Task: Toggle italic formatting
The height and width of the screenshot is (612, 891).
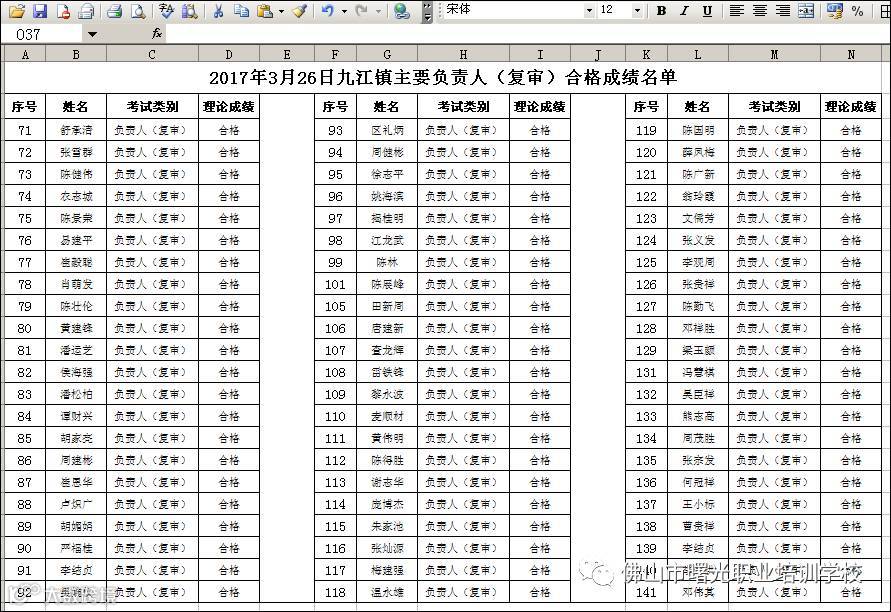Action: (x=685, y=10)
